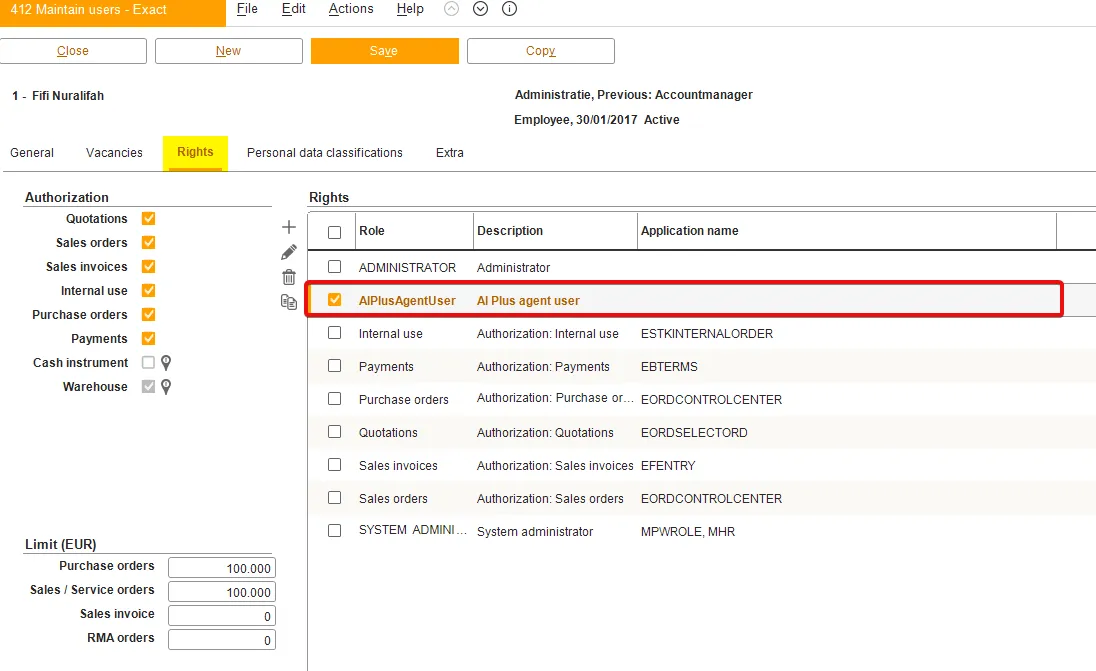Tick the SYSTEM ADMINI… role checkbox

coord(335,531)
